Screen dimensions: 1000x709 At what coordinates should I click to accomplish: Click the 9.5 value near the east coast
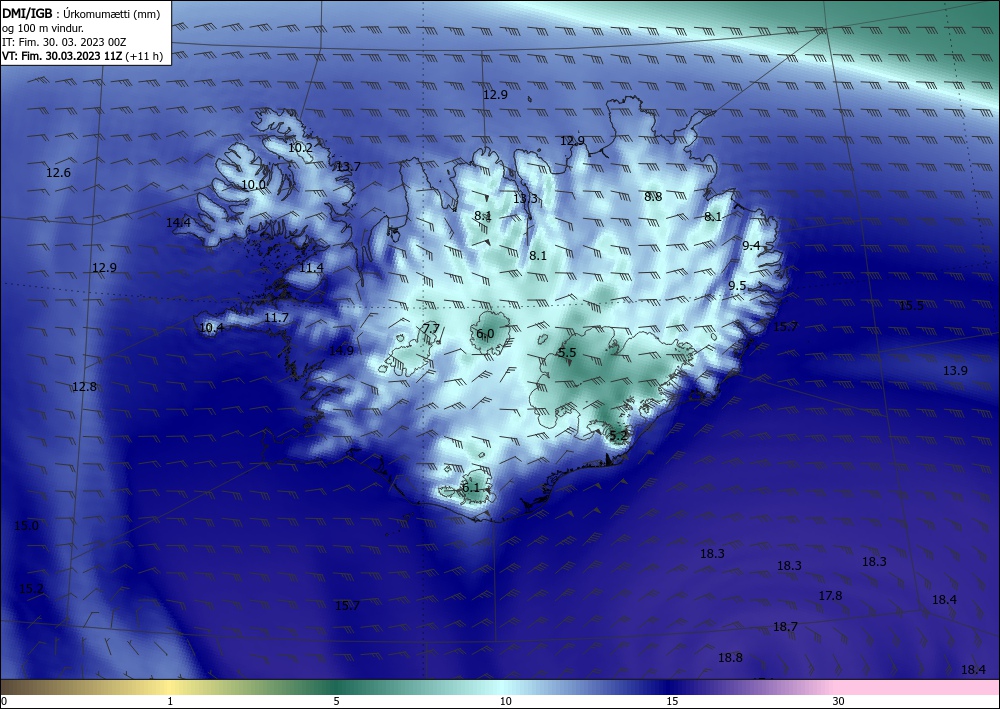[x=737, y=286]
